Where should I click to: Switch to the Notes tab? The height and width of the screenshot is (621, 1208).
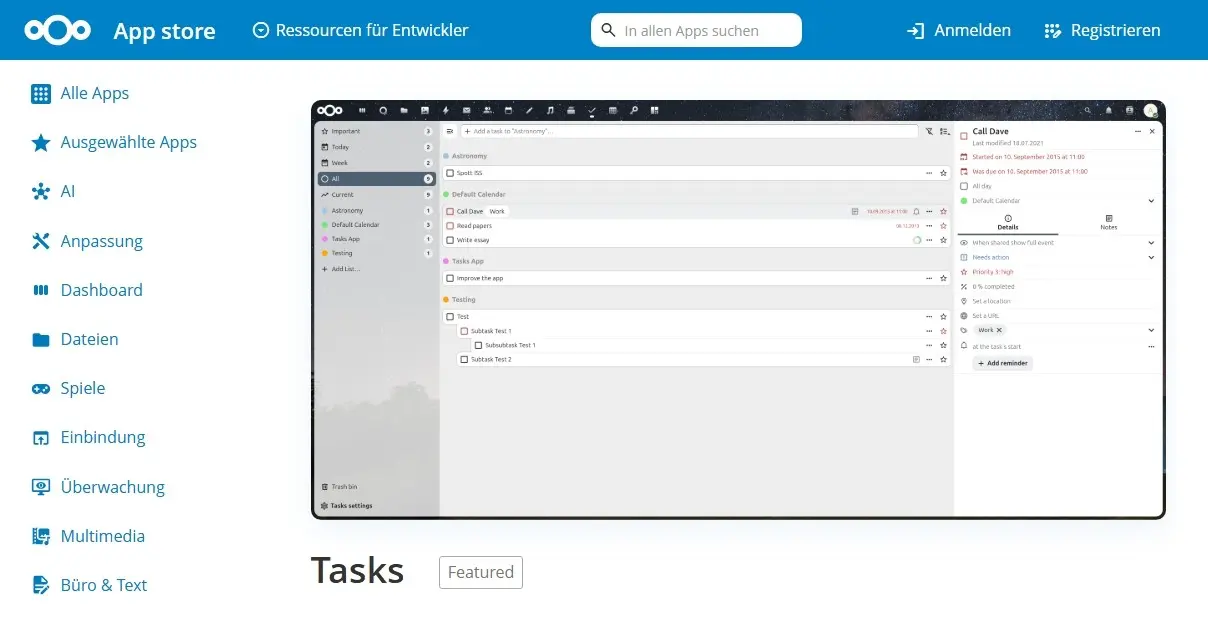point(1109,223)
